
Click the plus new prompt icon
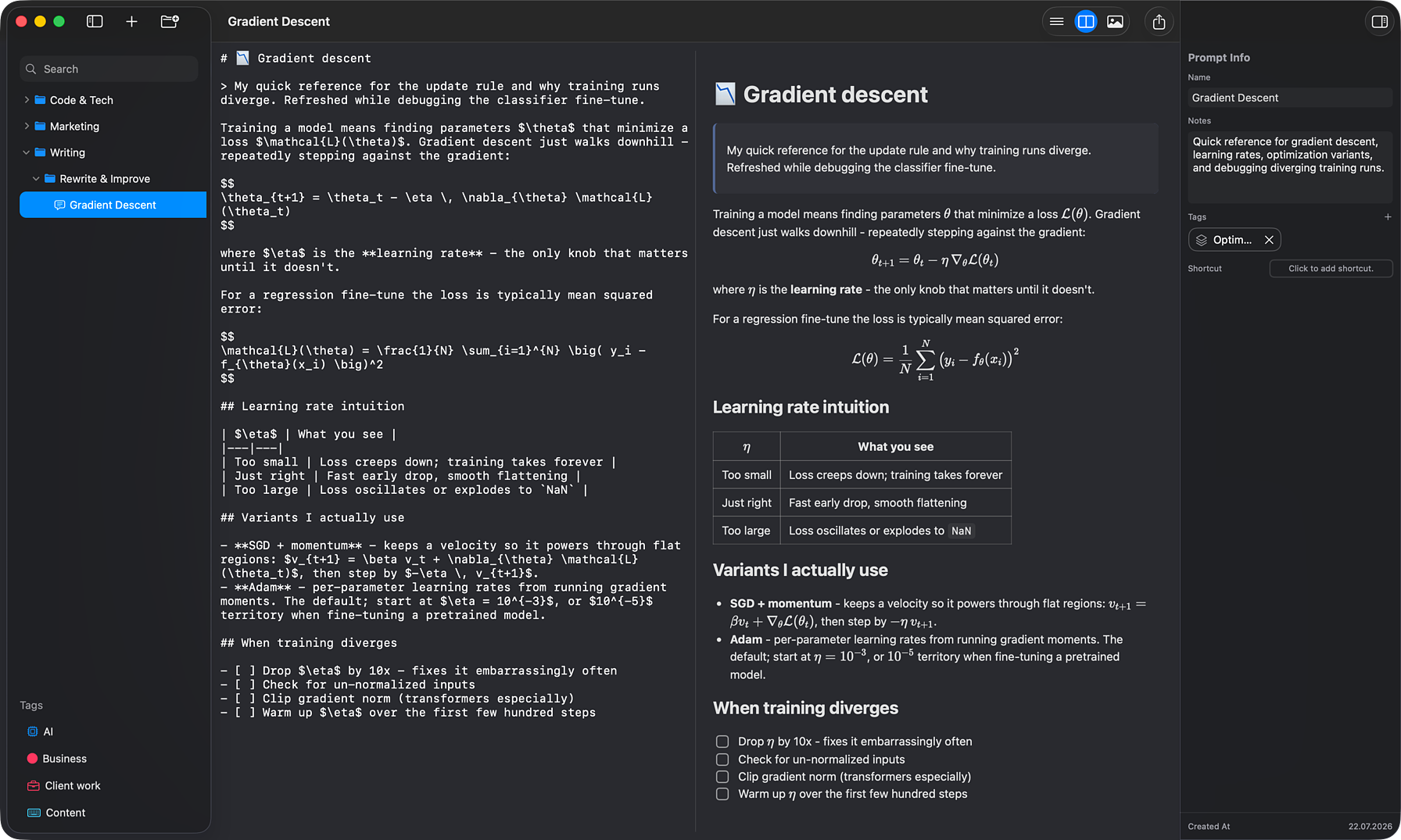[131, 22]
